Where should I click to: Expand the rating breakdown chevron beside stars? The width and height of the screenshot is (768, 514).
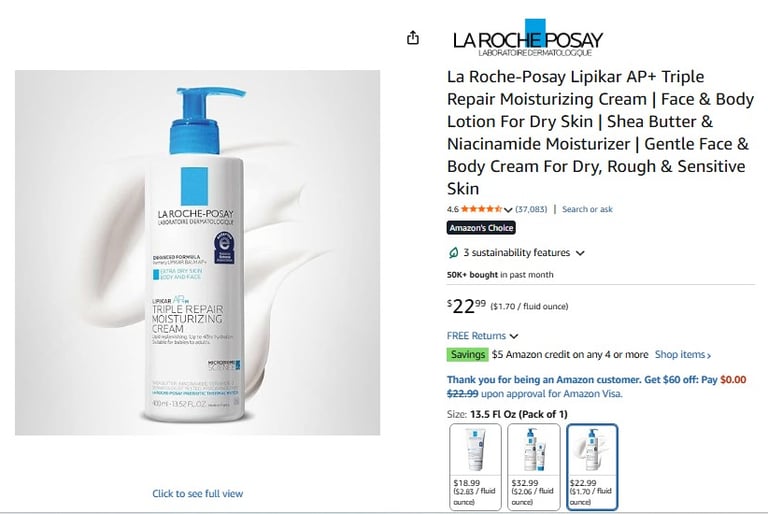click(508, 210)
